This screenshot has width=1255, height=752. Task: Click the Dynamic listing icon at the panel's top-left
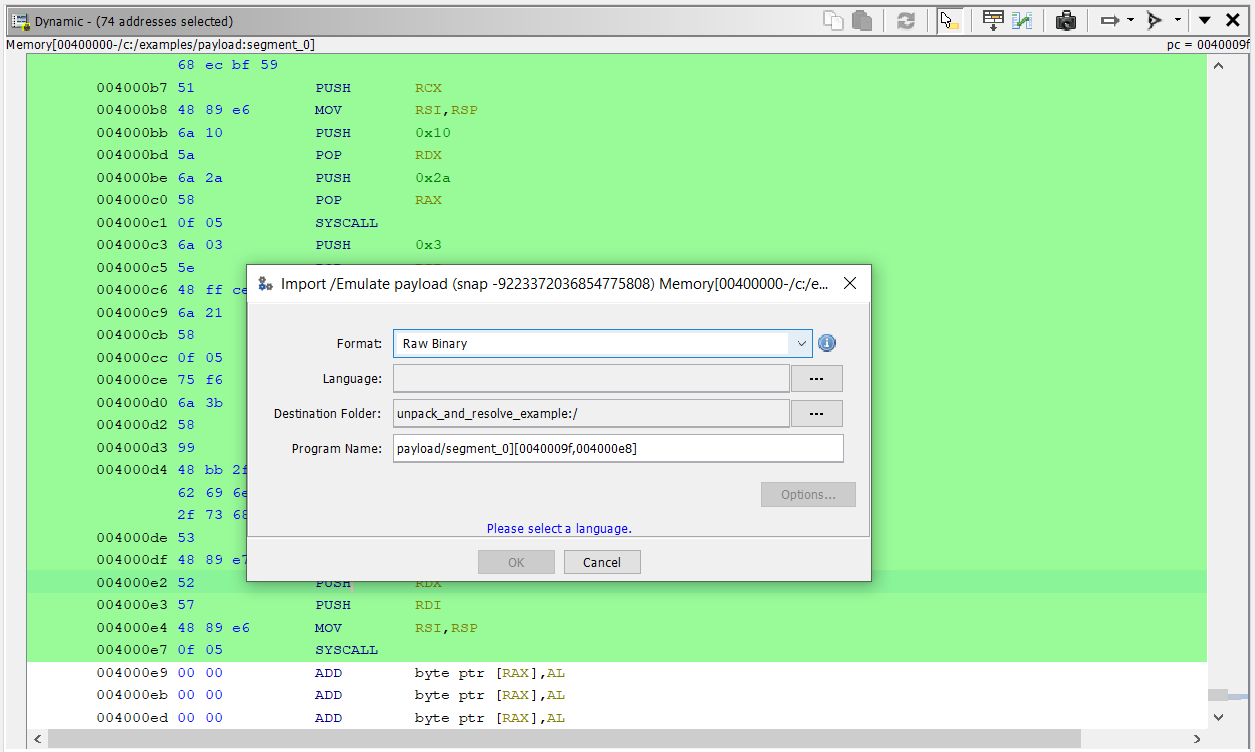point(18,19)
